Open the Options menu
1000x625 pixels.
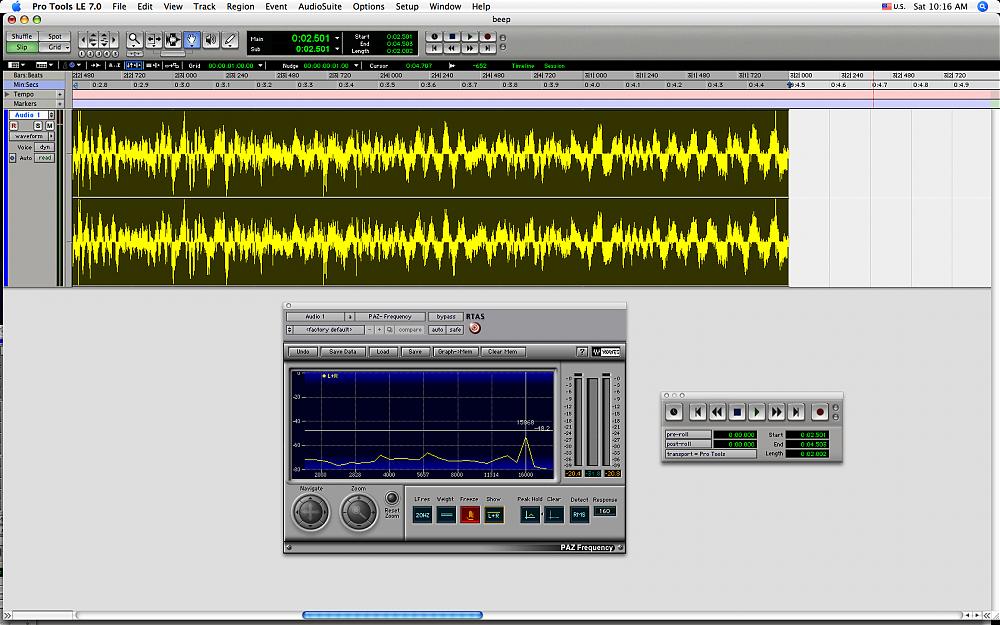pyautogui.click(x=369, y=6)
